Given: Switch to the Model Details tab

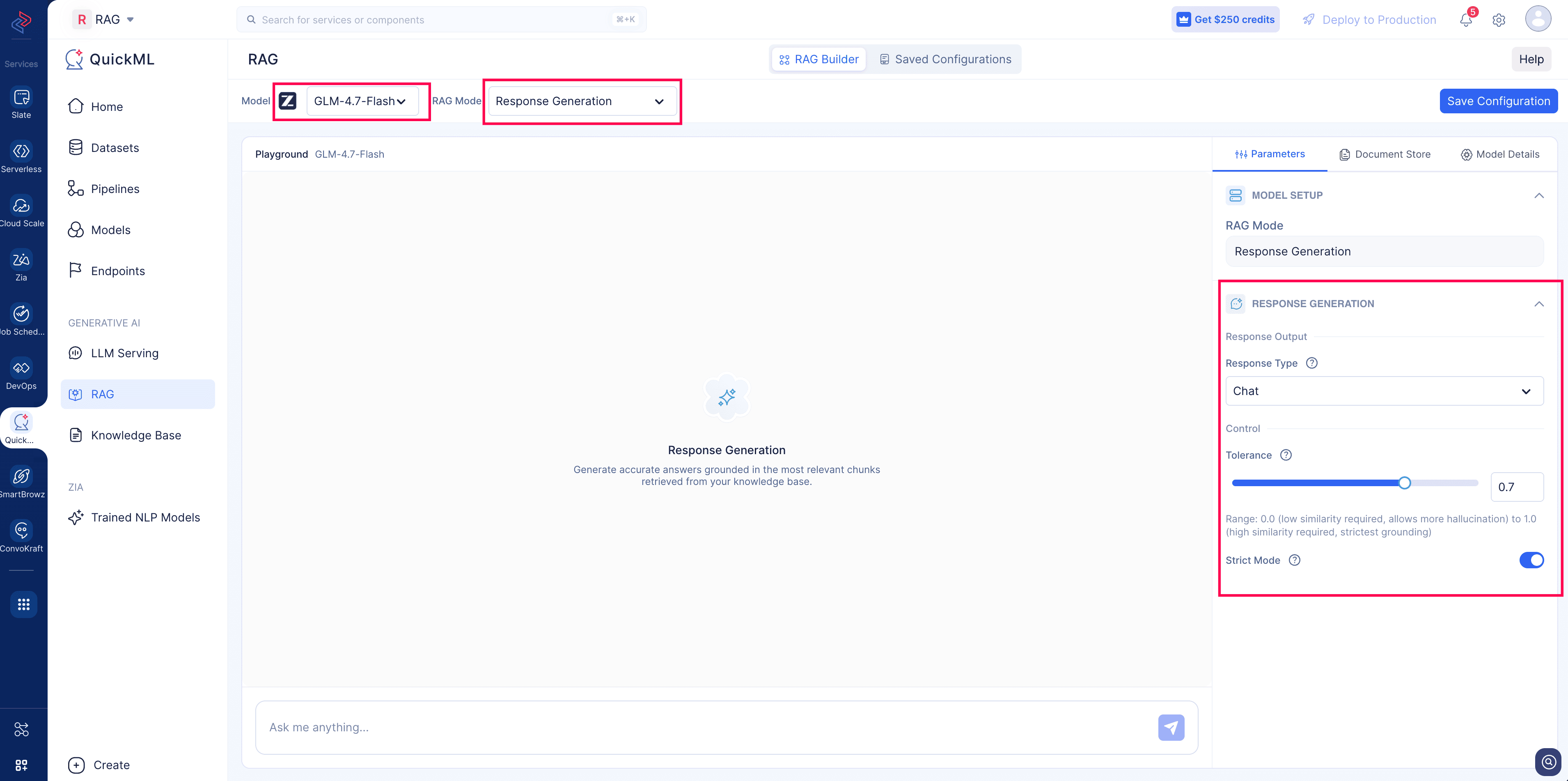Looking at the screenshot, I should point(1500,154).
